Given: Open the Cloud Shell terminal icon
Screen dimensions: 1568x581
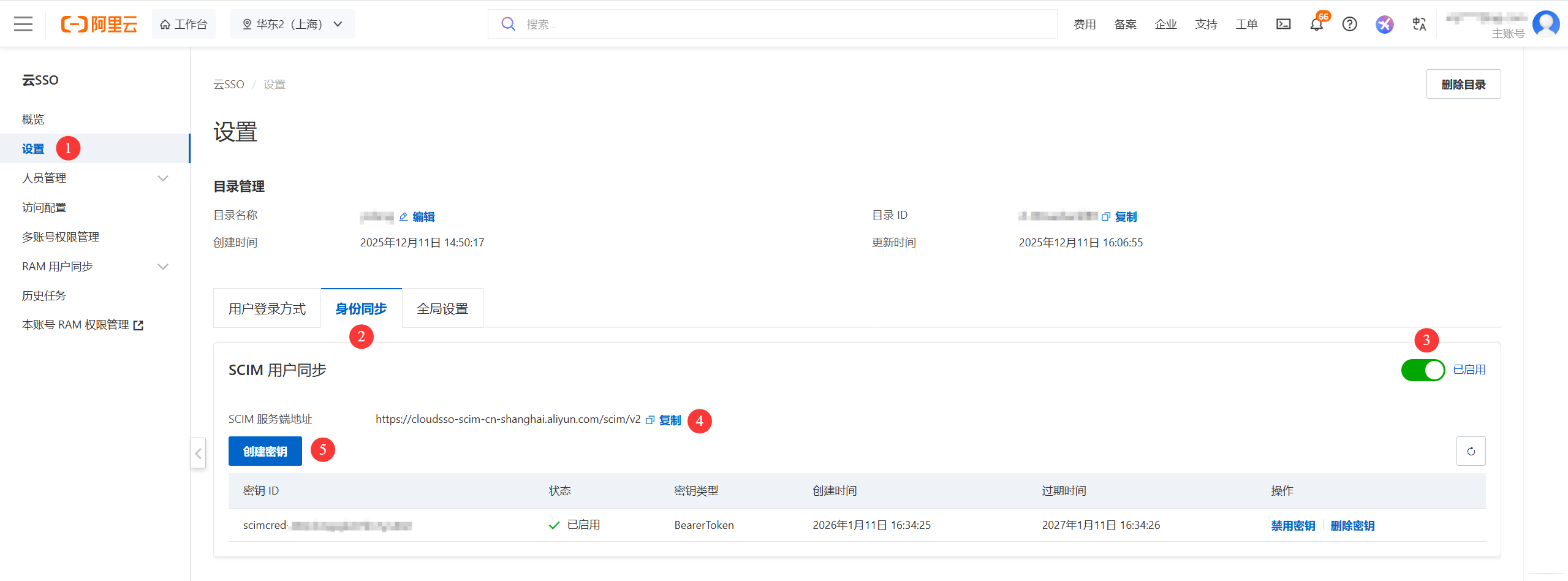Looking at the screenshot, I should pyautogui.click(x=1283, y=25).
